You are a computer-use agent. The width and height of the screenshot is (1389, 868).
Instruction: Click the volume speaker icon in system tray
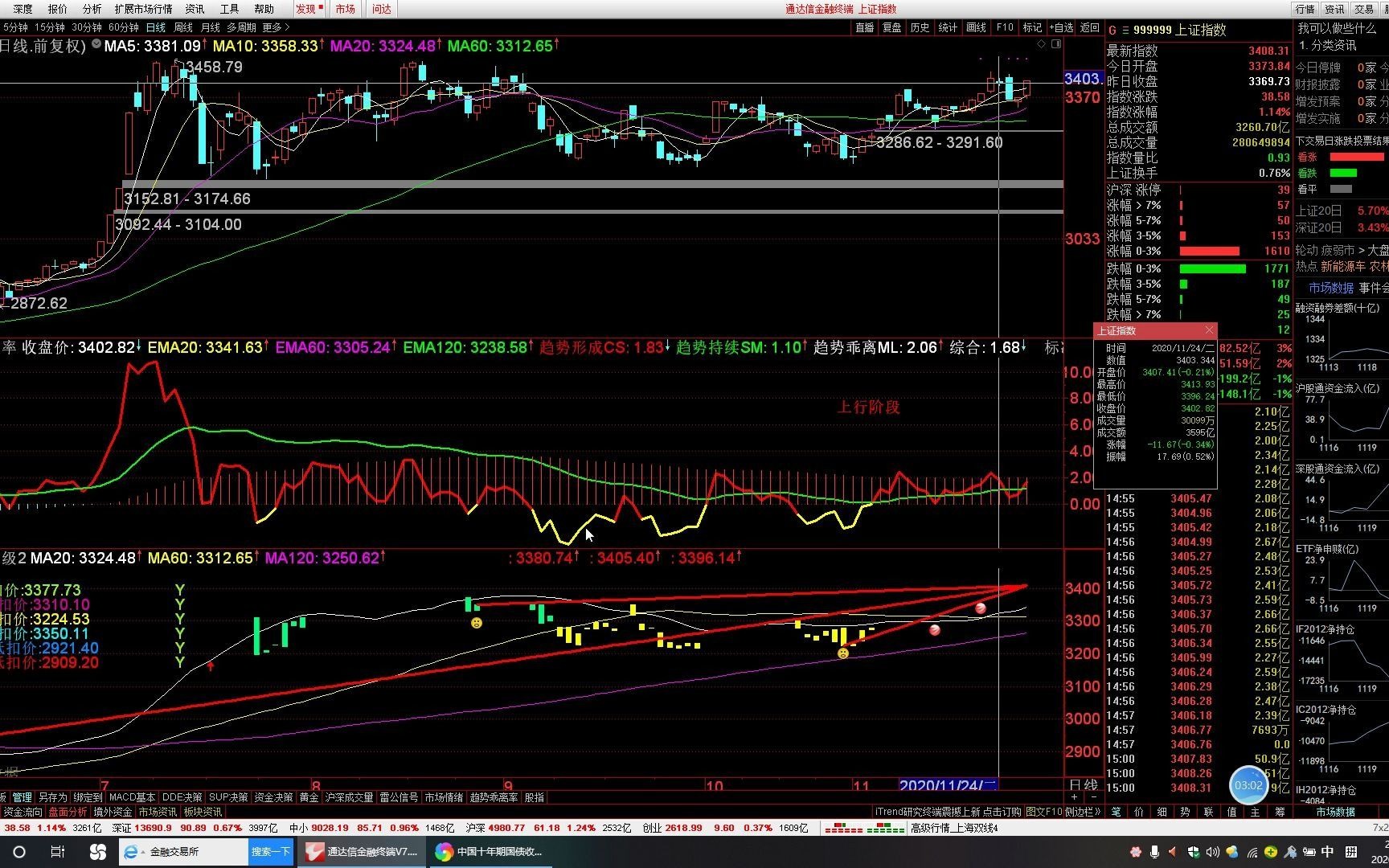pyautogui.click(x=1212, y=852)
